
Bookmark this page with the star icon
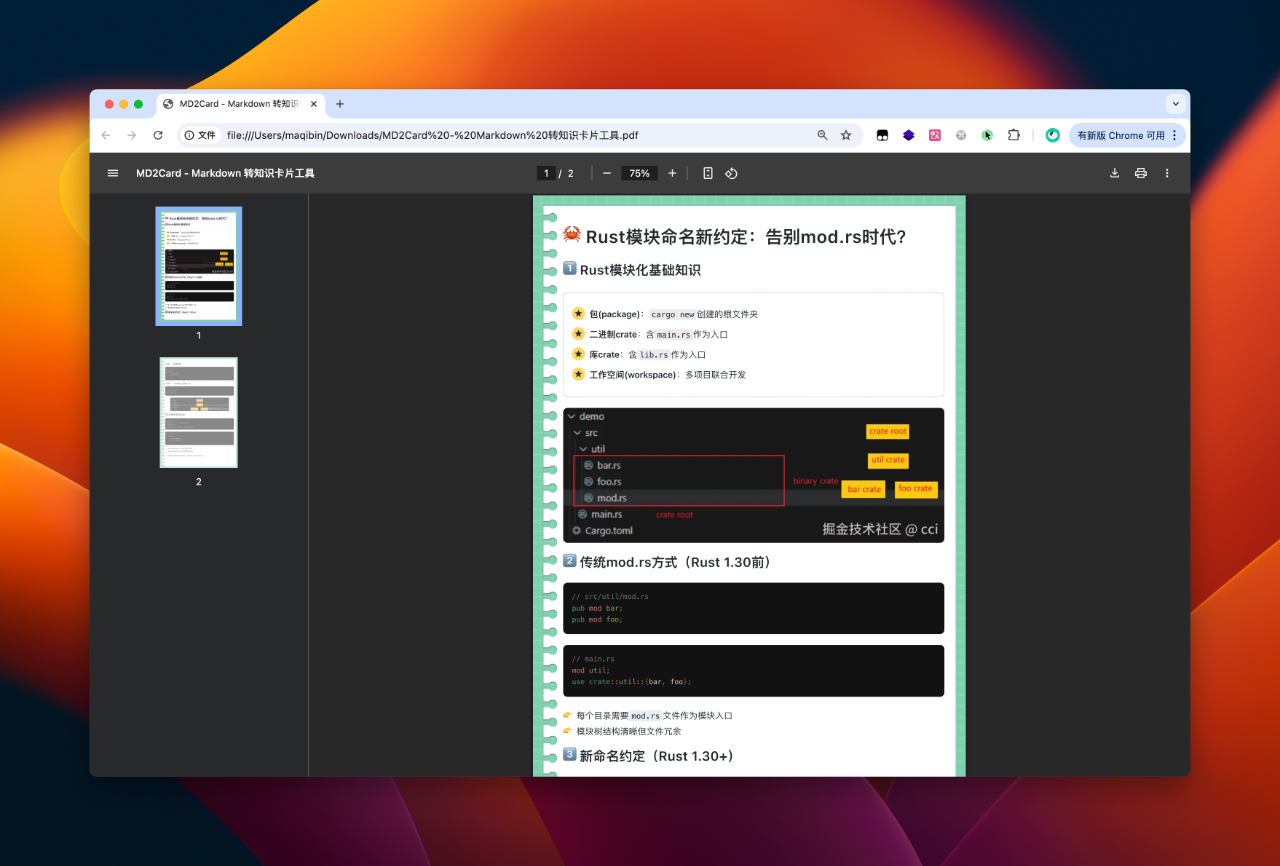click(846, 135)
